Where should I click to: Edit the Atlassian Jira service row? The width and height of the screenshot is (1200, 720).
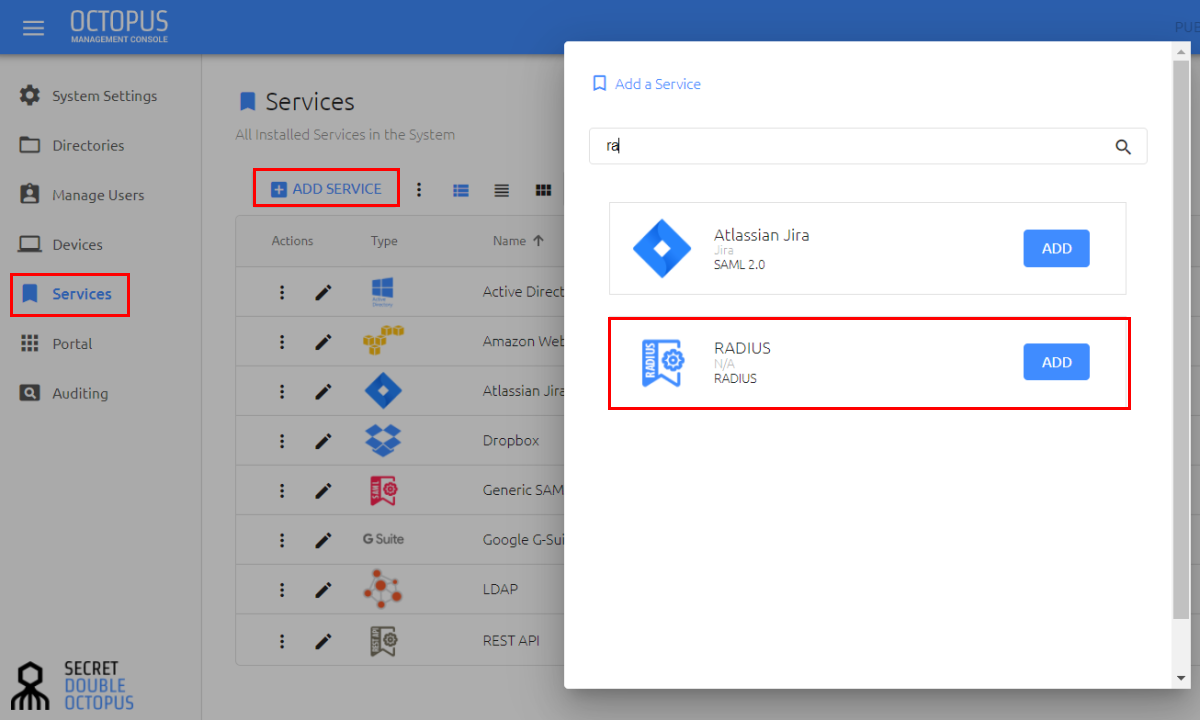(x=323, y=391)
